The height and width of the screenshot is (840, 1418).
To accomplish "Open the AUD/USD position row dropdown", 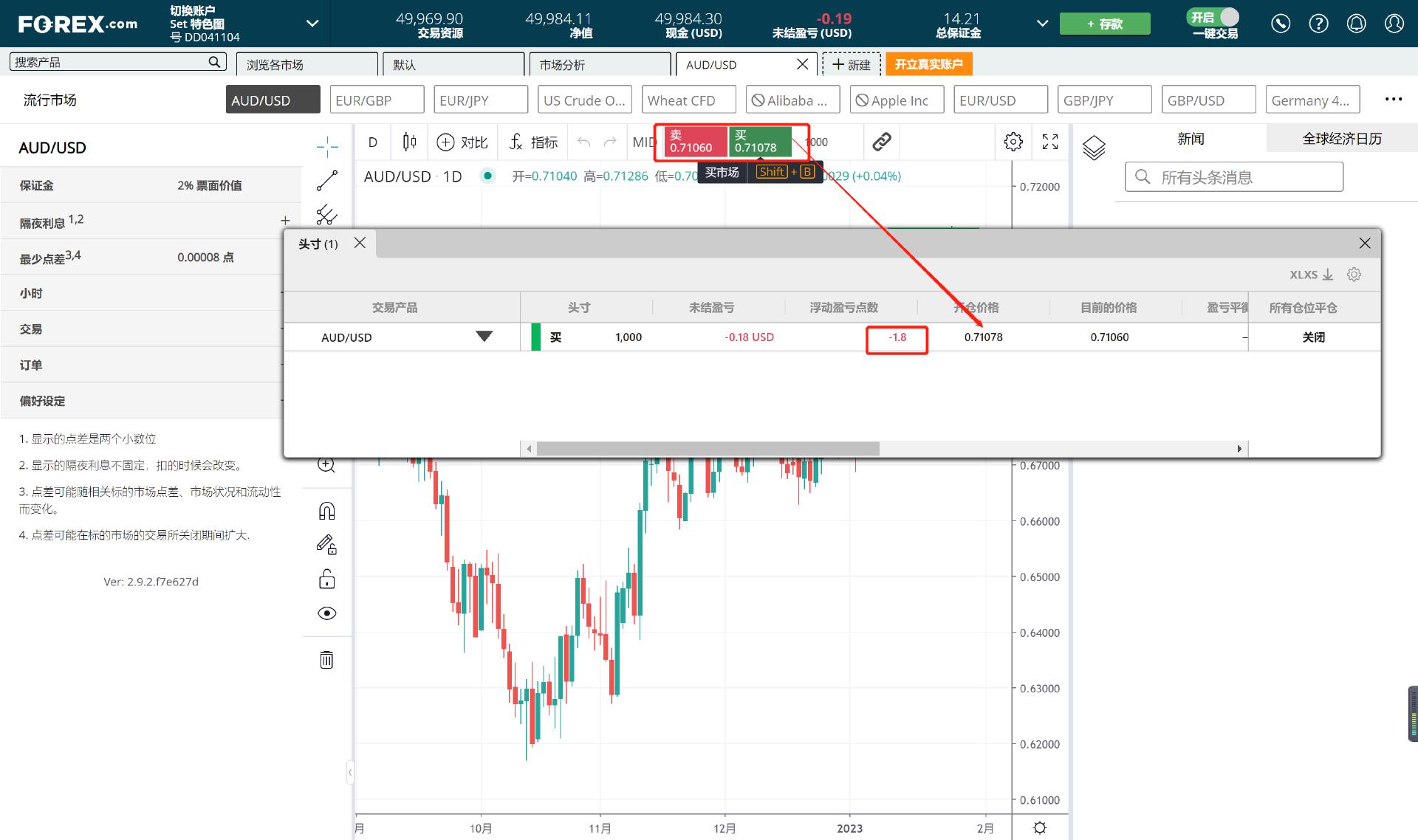I will [484, 337].
